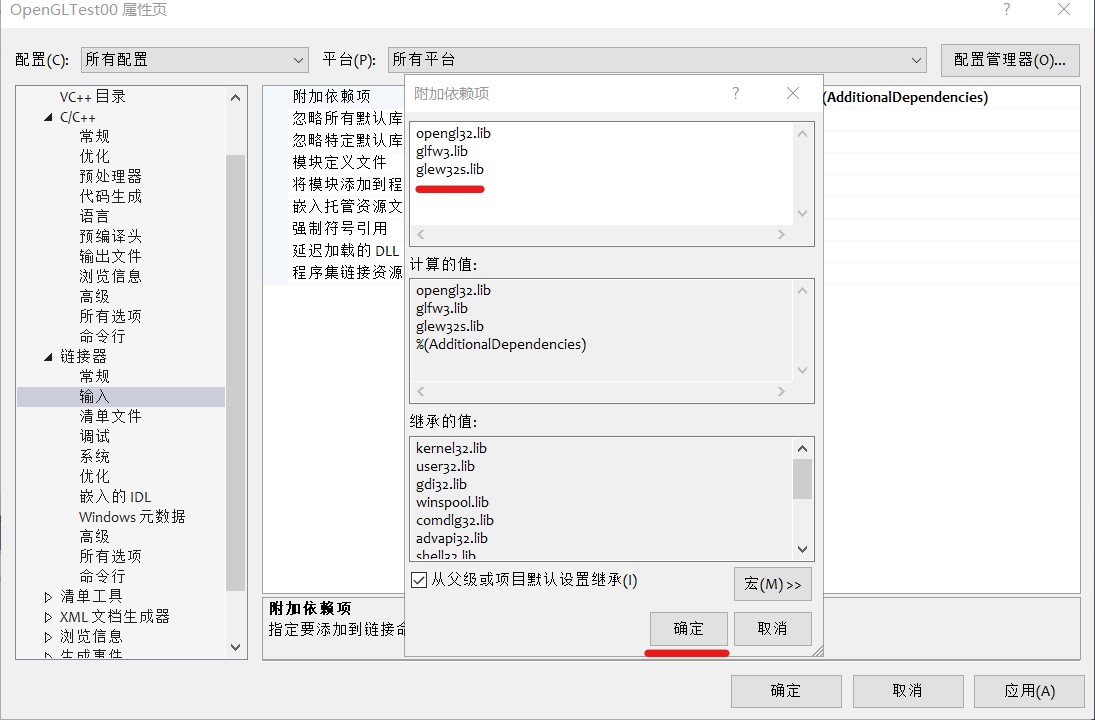Expand the 清单工具 tree node
This screenshot has height=720, width=1095.
tap(47, 596)
